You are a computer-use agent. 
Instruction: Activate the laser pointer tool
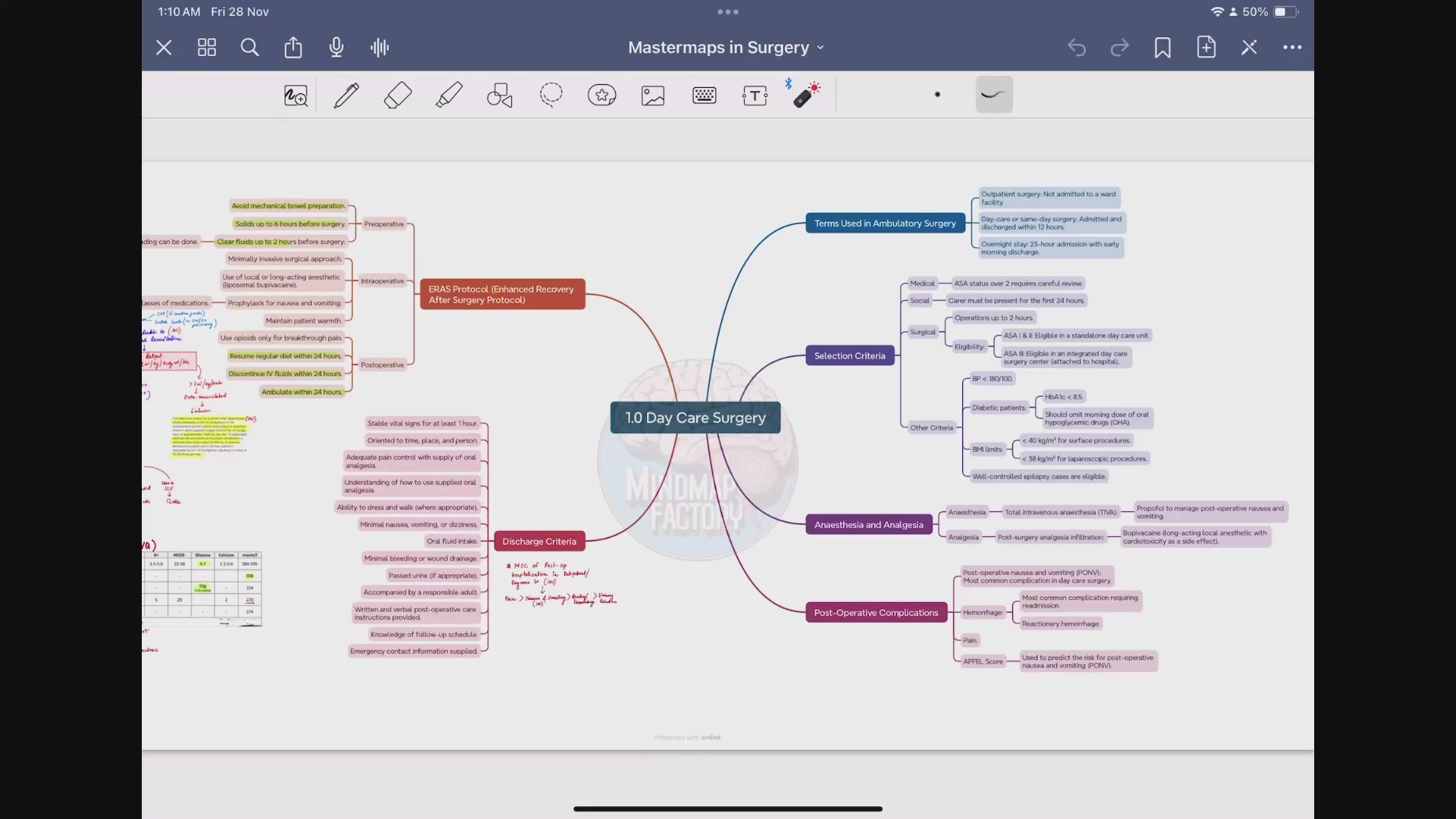pos(806,96)
